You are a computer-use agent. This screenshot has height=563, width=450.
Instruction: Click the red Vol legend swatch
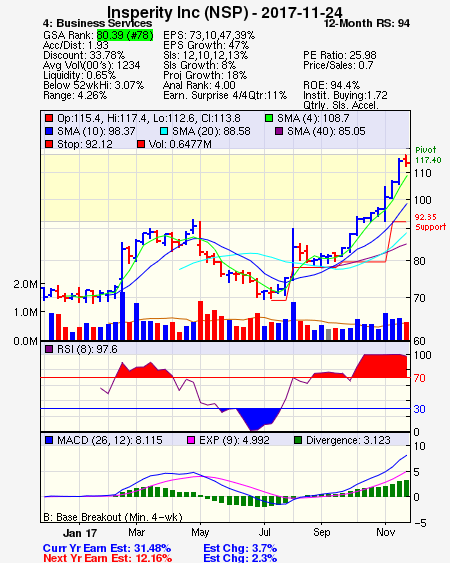[141, 144]
